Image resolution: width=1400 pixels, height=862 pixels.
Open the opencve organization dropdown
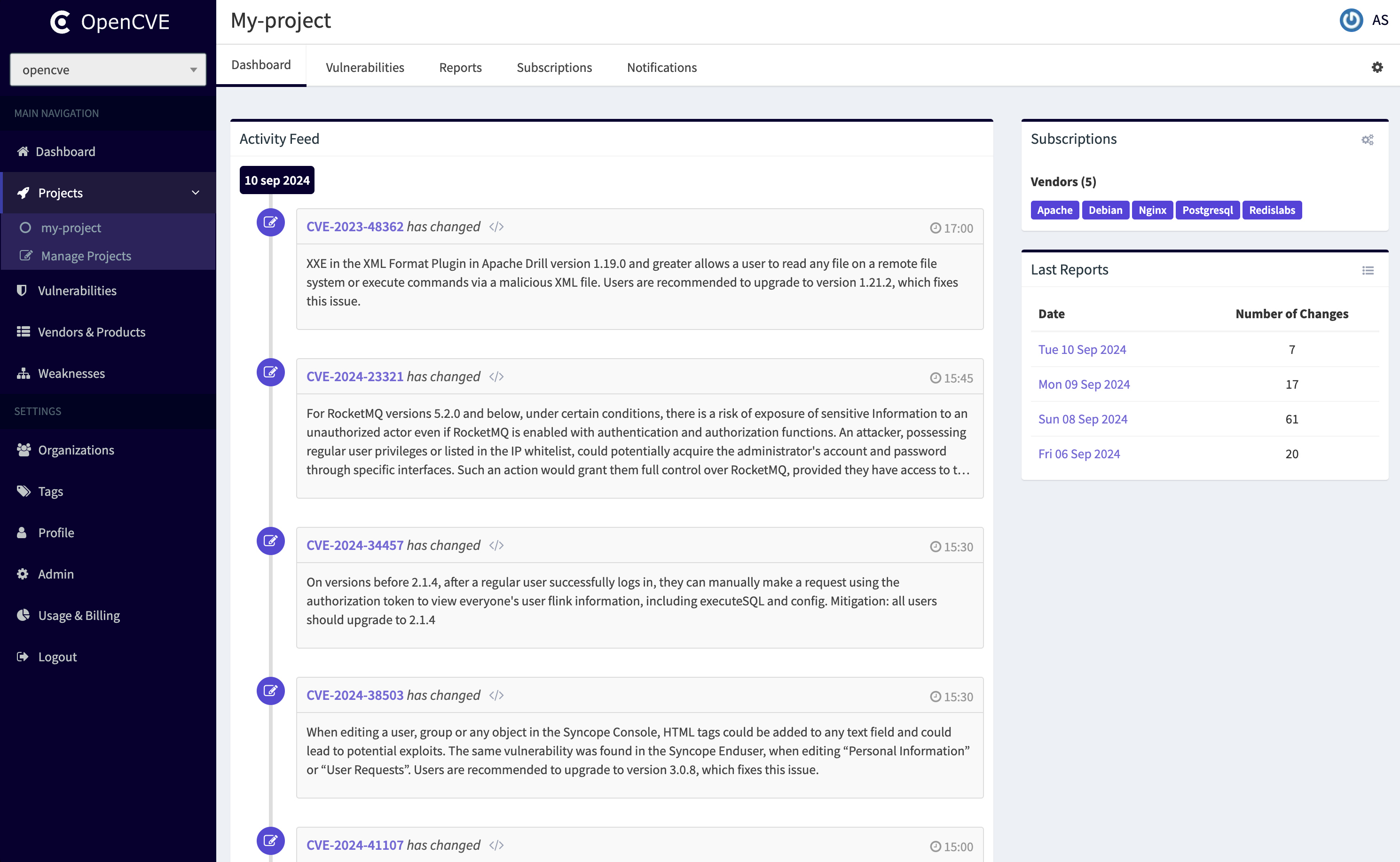[108, 70]
